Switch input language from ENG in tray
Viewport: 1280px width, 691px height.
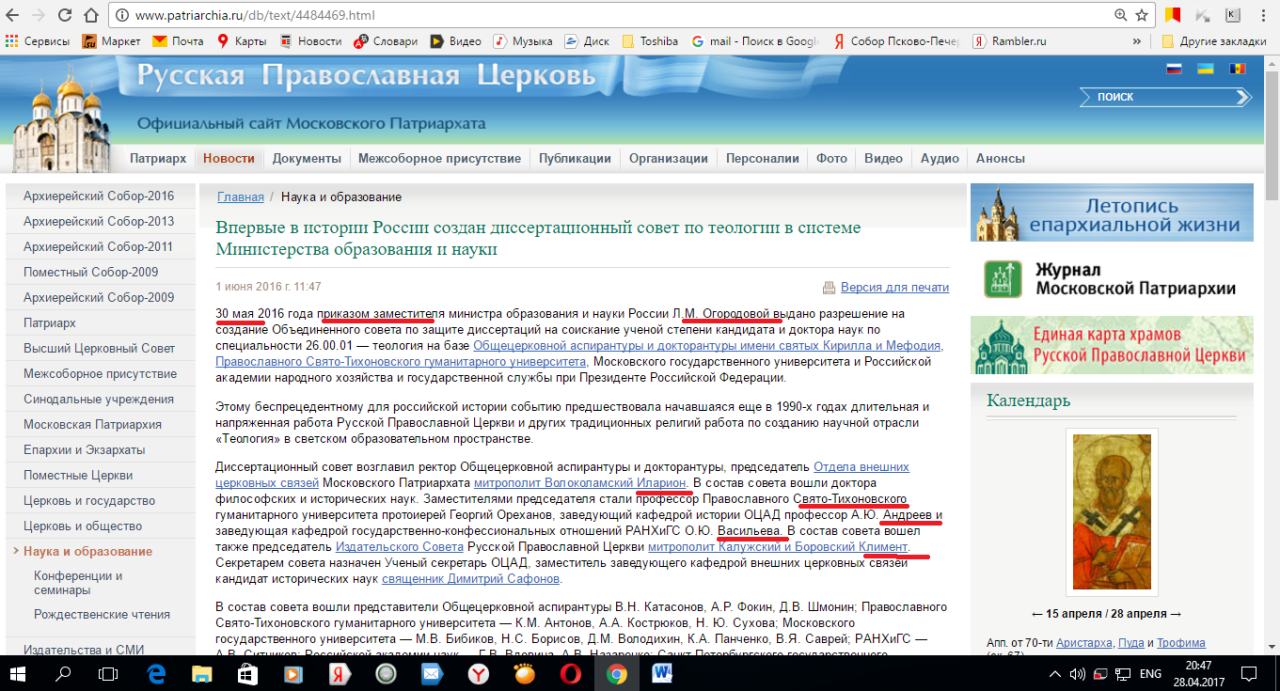(1150, 673)
